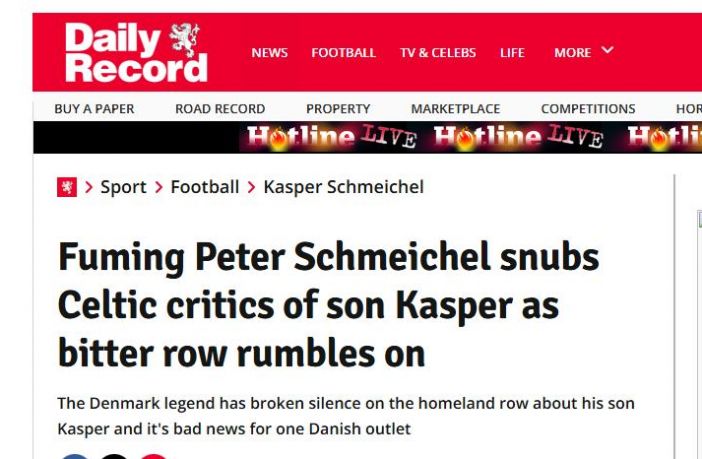Click the blue circular share icon
702x459 pixels.
[75, 456]
